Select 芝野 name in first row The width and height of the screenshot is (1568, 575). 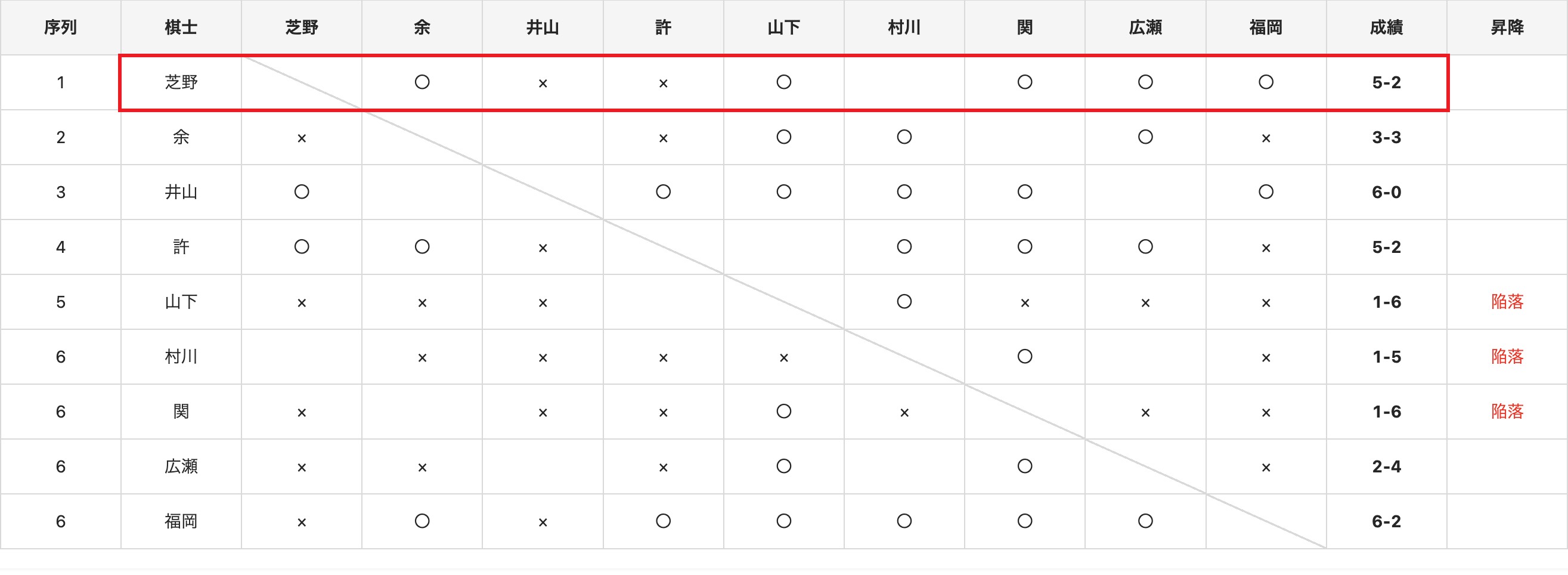(x=181, y=82)
